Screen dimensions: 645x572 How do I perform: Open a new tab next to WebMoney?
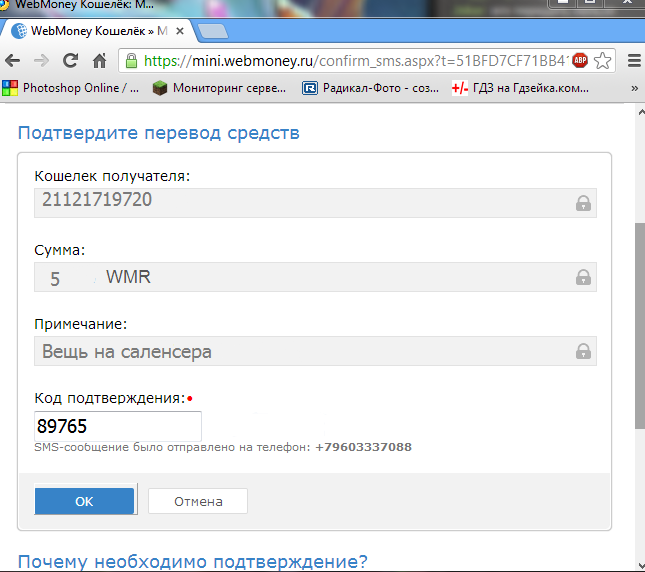tap(213, 31)
